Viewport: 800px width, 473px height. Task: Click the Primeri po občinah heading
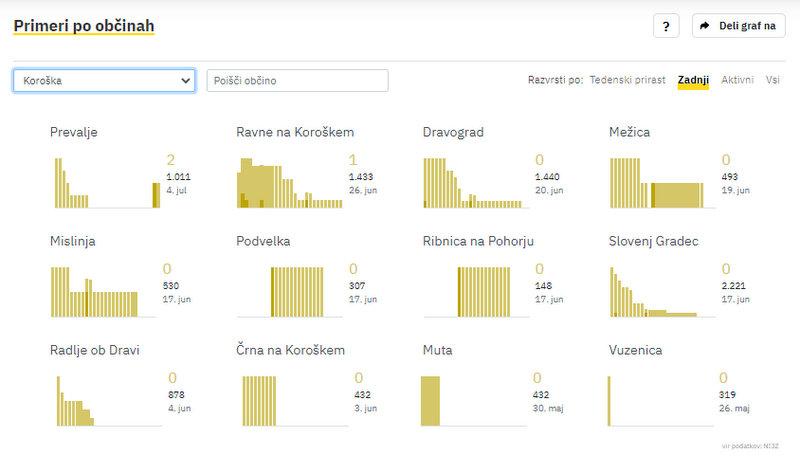click(84, 25)
